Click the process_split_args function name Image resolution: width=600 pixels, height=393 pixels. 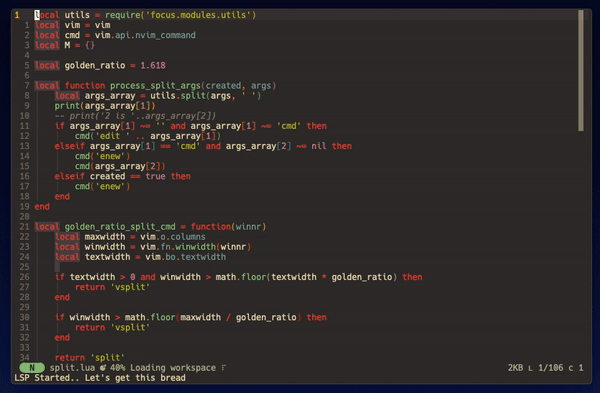coord(155,85)
